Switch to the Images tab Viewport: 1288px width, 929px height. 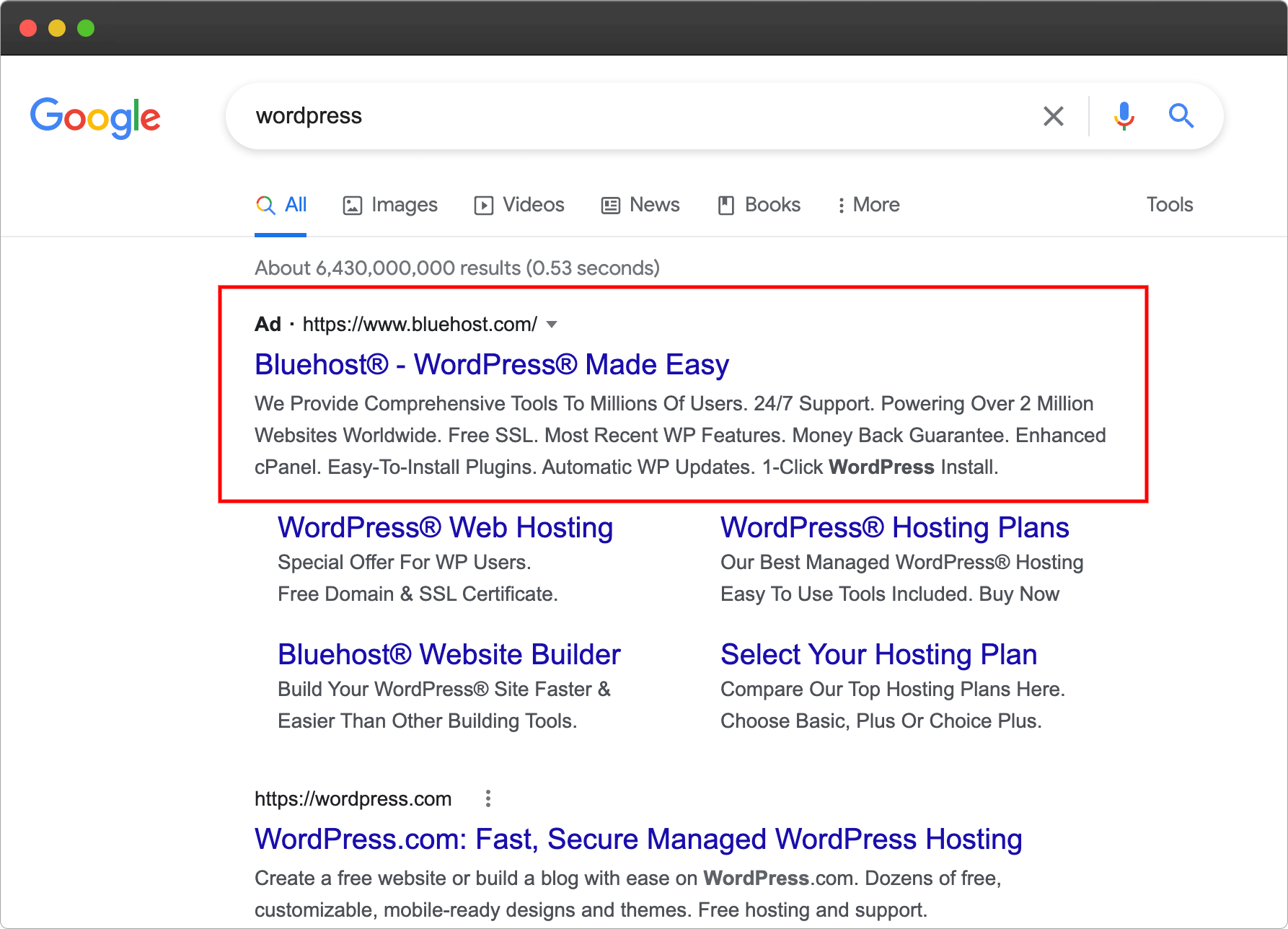(390, 205)
